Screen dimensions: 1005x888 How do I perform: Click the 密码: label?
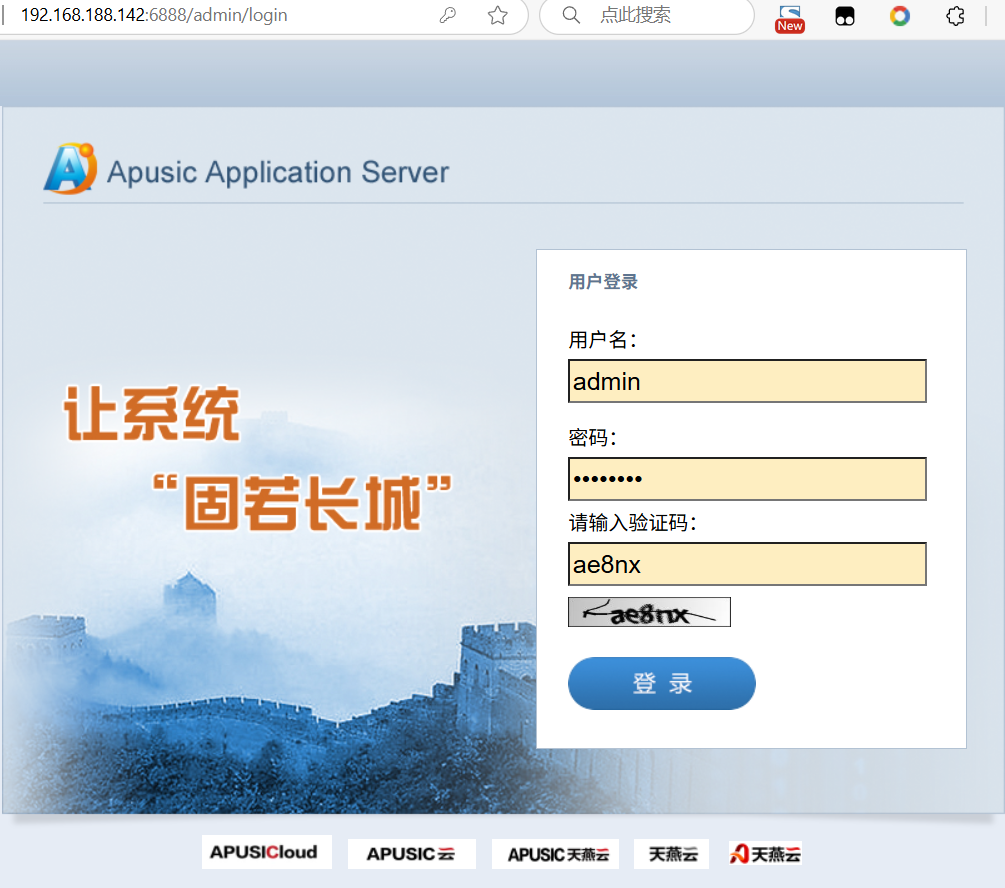click(x=592, y=438)
